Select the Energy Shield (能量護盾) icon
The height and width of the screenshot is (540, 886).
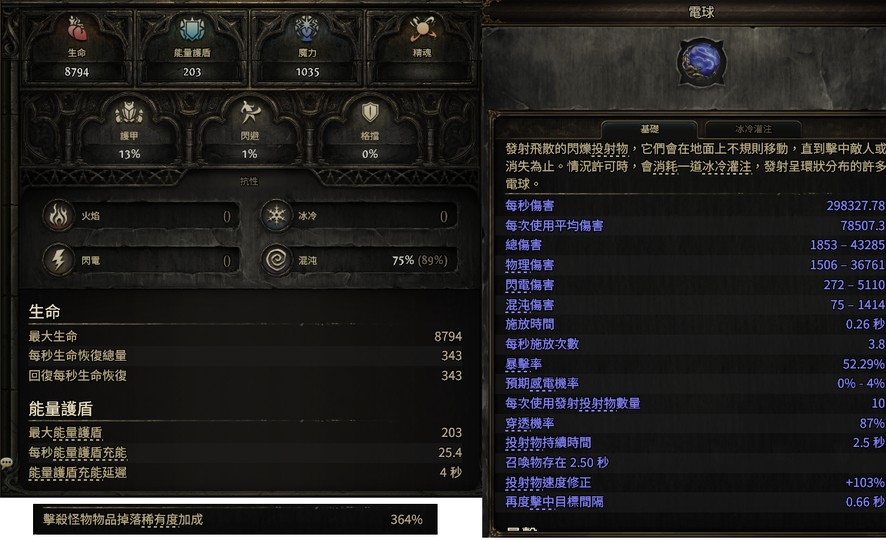click(x=192, y=29)
